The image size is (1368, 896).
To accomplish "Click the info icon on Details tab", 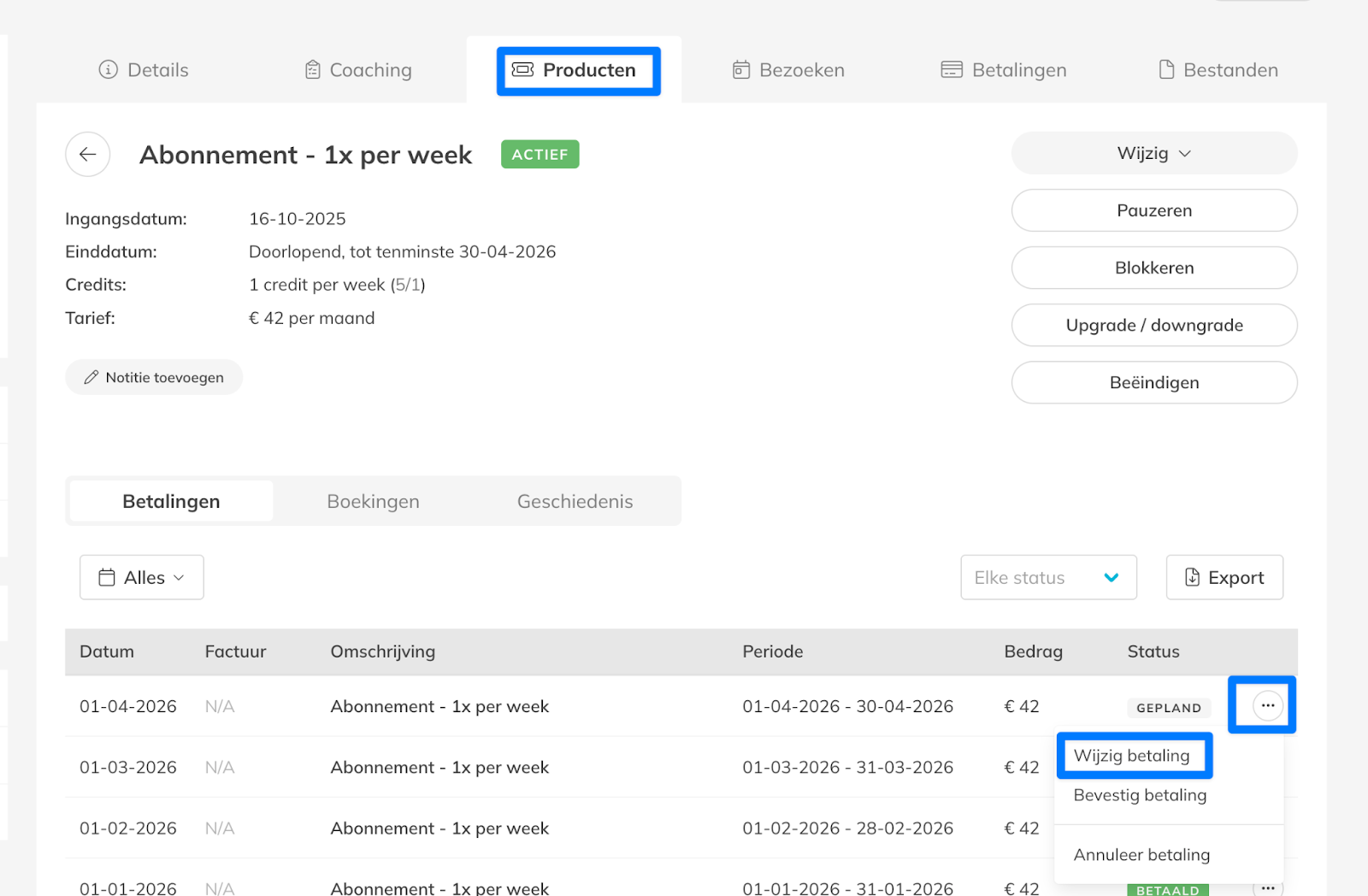I will click(108, 70).
